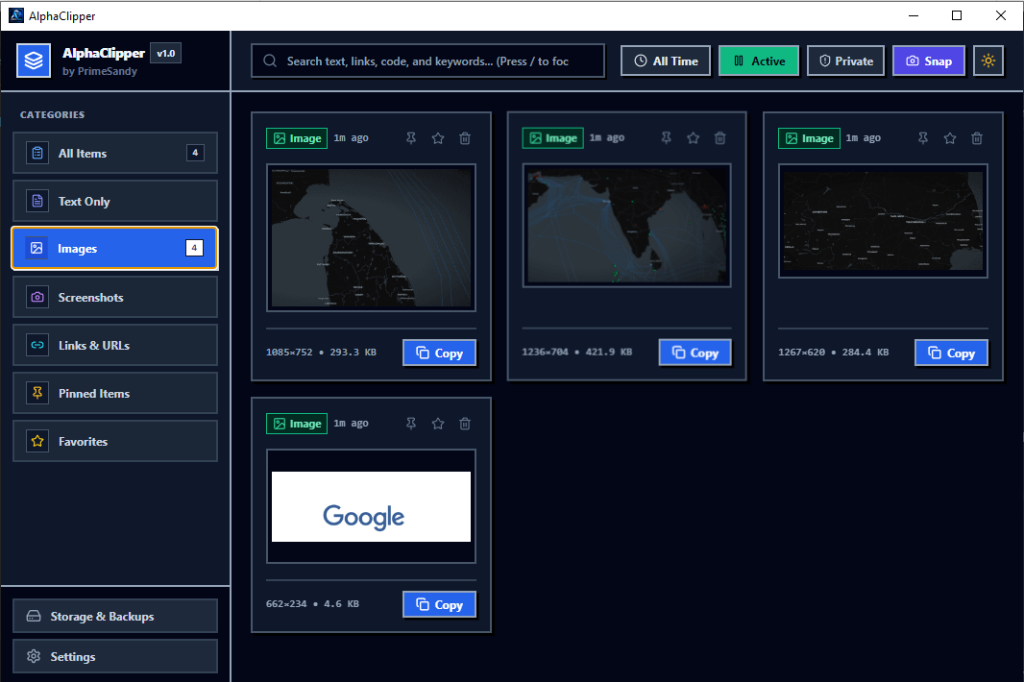Click the Image tag on 1236×704 clip
The image size is (1024, 682).
click(x=553, y=138)
